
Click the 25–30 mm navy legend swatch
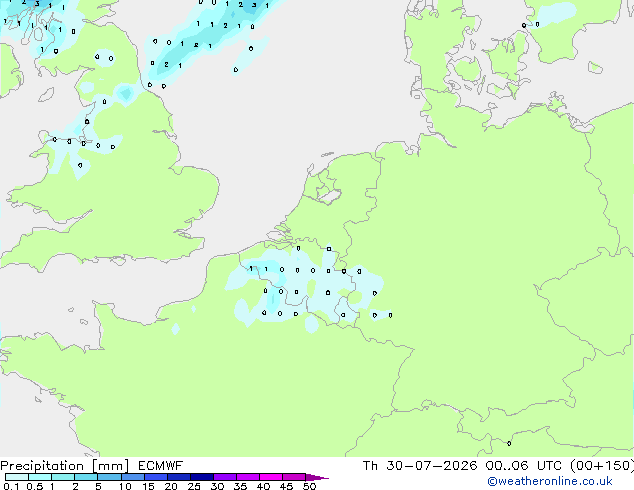202,477
